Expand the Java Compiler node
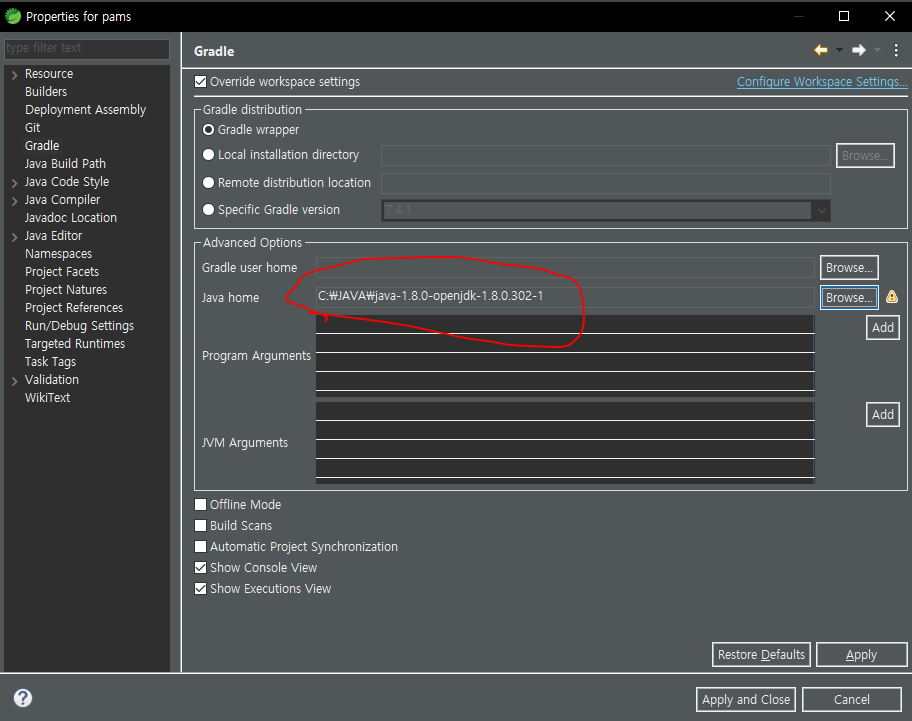912x721 pixels. click(x=15, y=201)
